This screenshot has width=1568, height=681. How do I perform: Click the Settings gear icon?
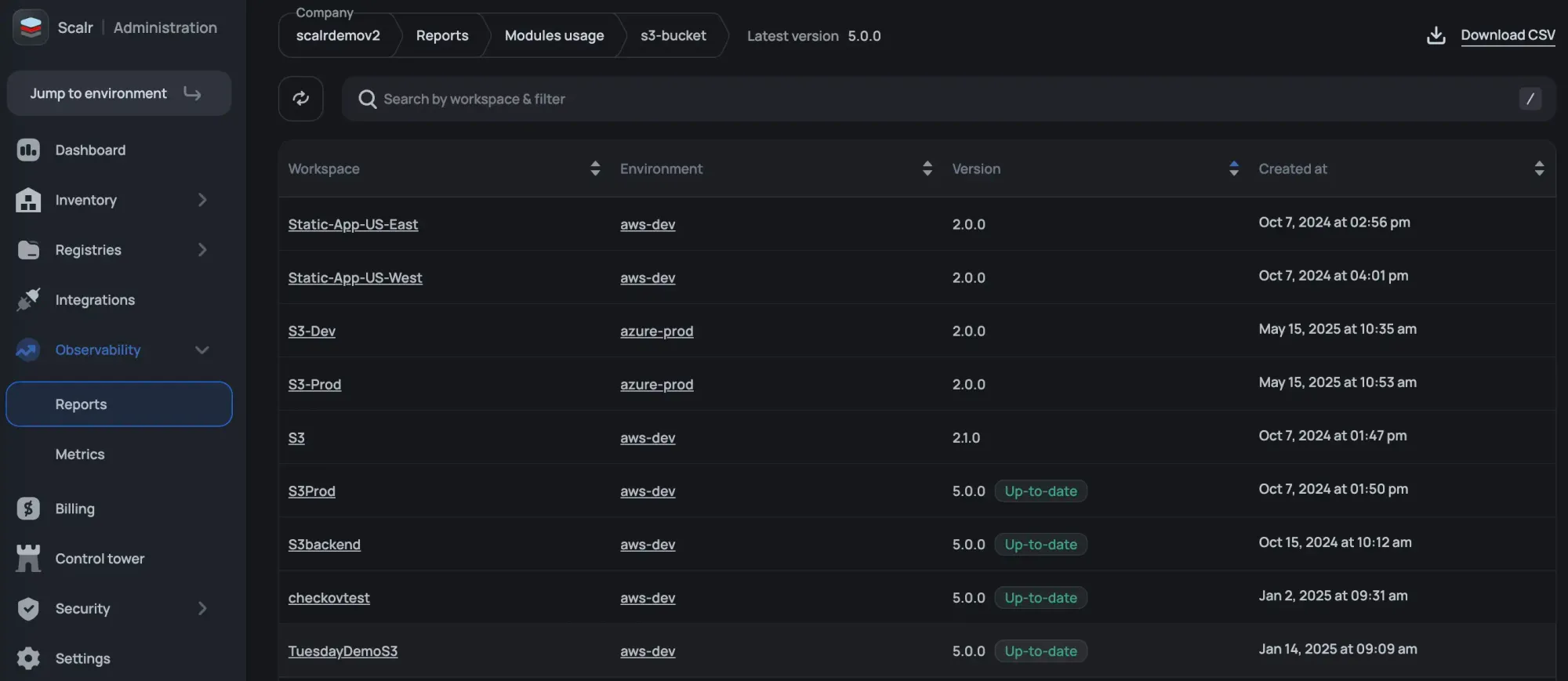click(28, 658)
